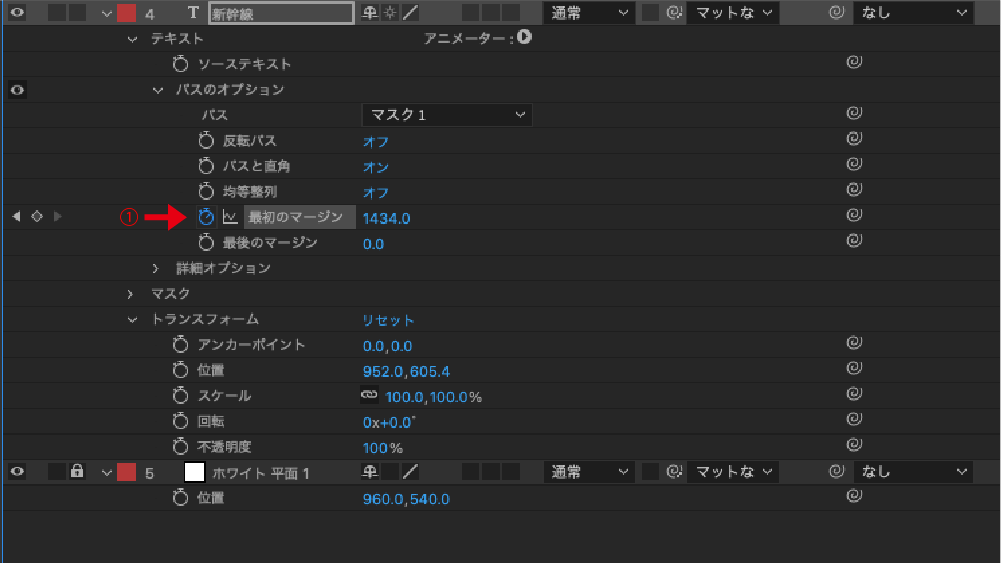
Task: Collapse the トランスフォーム group
Action: coord(132,320)
